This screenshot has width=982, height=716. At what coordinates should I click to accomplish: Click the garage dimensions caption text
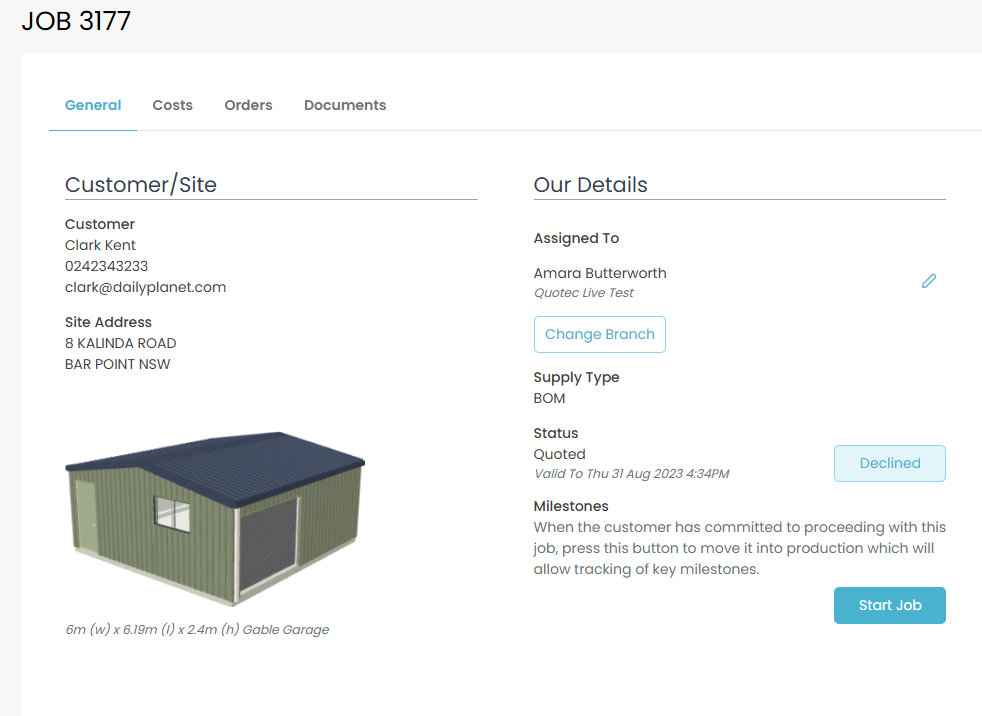[x=197, y=630]
